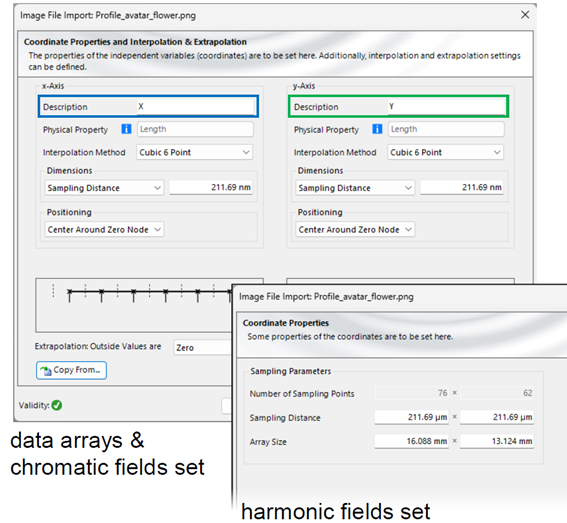Screen dimensions: 567x523
Task: Click the first Sampling Distance 211.69 µm field
Action: [412, 417]
